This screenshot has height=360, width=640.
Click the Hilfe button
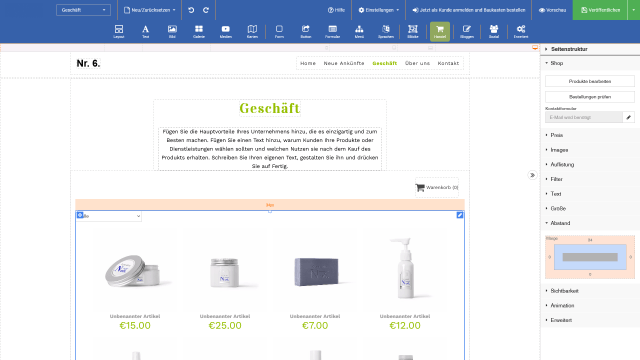pos(336,10)
